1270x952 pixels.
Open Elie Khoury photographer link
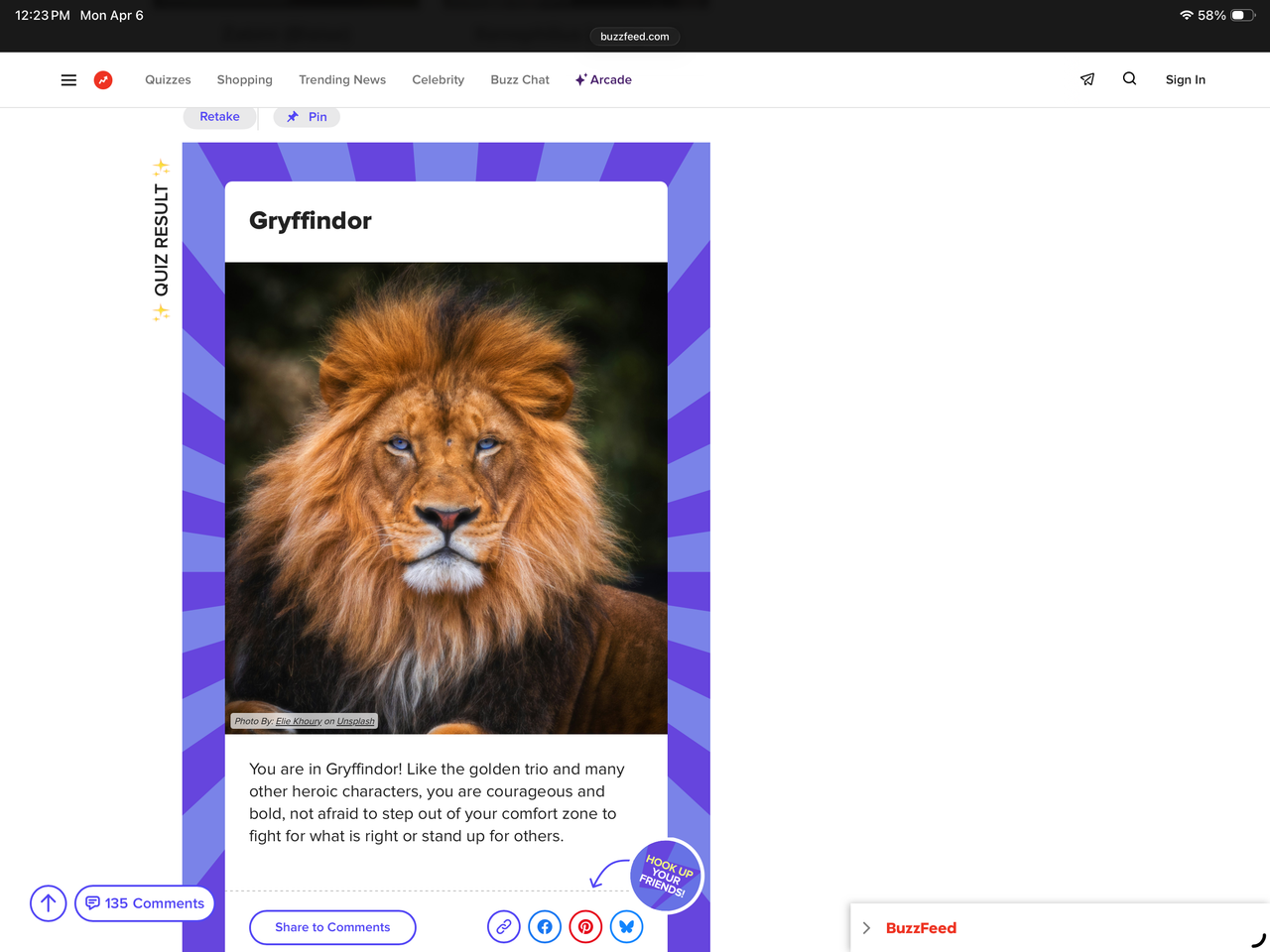[x=299, y=721]
